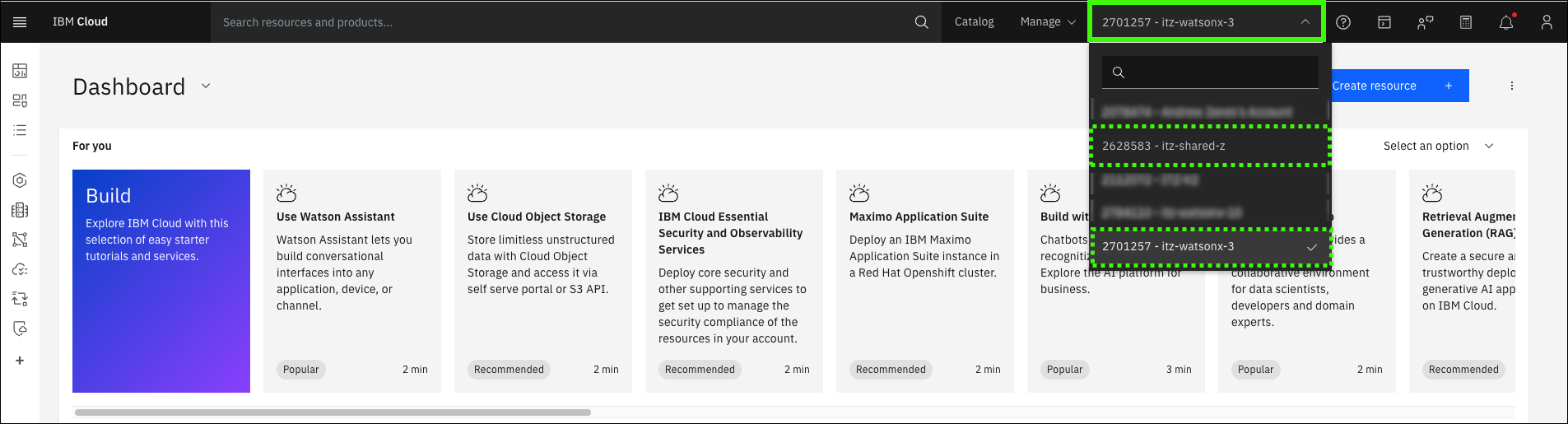Open the hamburger navigation menu
This screenshot has height=424, width=1568.
point(20,22)
